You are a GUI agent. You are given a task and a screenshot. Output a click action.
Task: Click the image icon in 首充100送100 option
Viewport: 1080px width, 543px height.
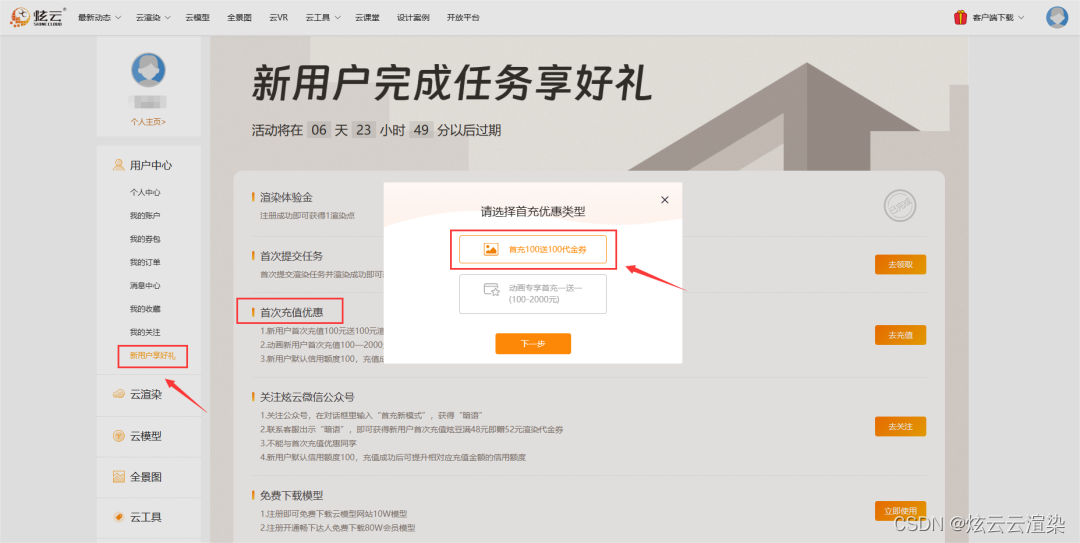[x=491, y=249]
